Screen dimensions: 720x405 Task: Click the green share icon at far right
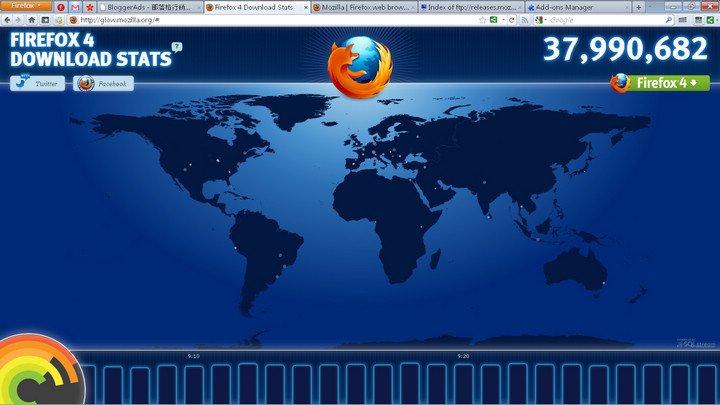pos(711,20)
